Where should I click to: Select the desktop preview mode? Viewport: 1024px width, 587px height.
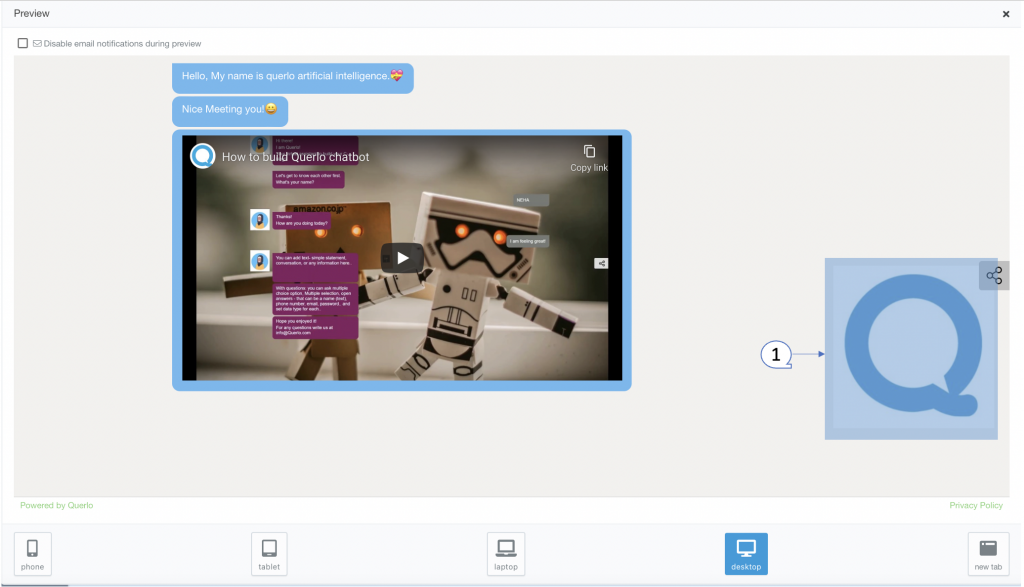pos(746,554)
